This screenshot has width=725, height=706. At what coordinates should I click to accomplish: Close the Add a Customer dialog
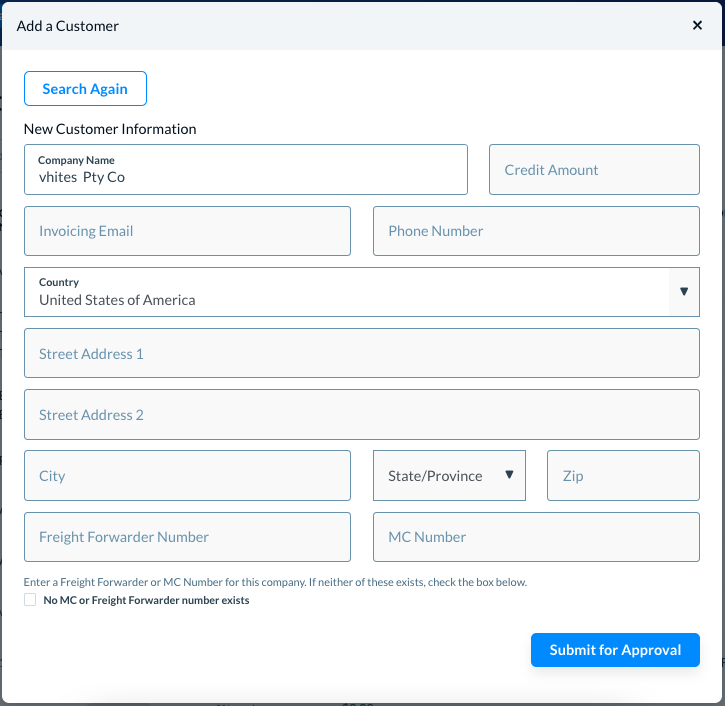coord(697,26)
